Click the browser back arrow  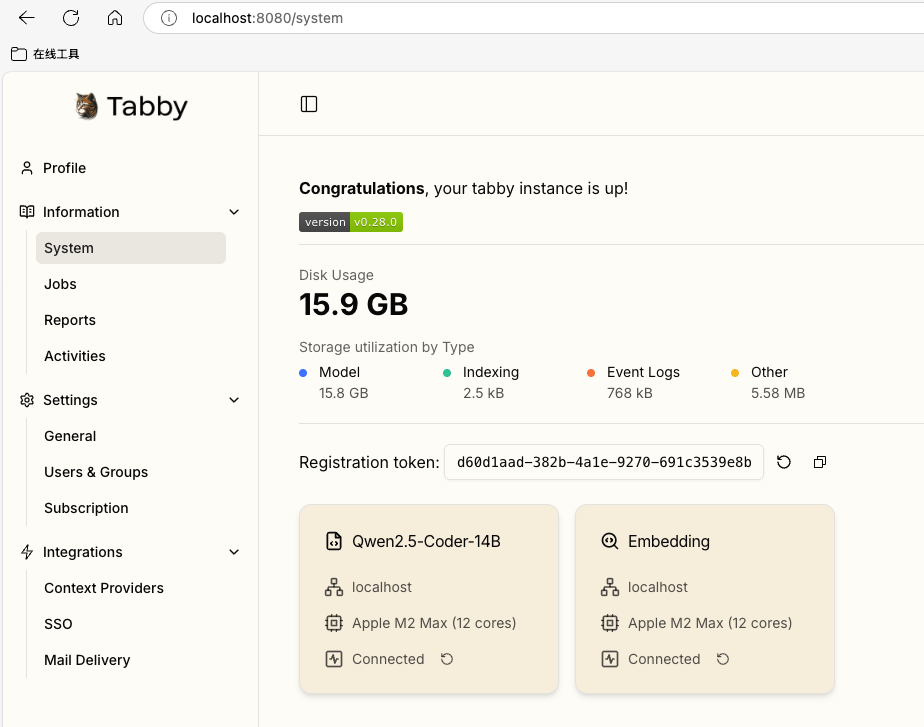coord(27,18)
